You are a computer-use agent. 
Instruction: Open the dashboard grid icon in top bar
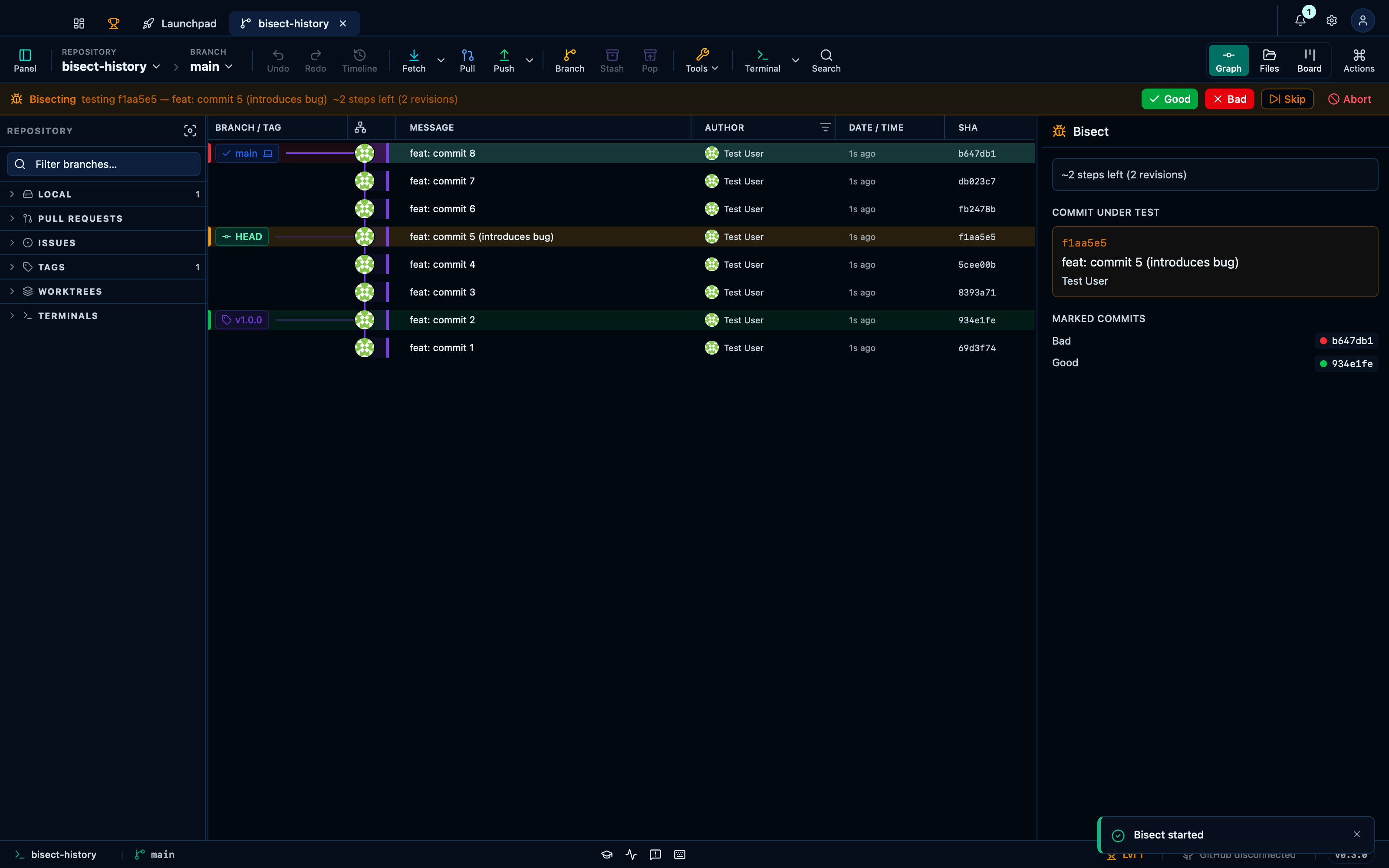79,23
